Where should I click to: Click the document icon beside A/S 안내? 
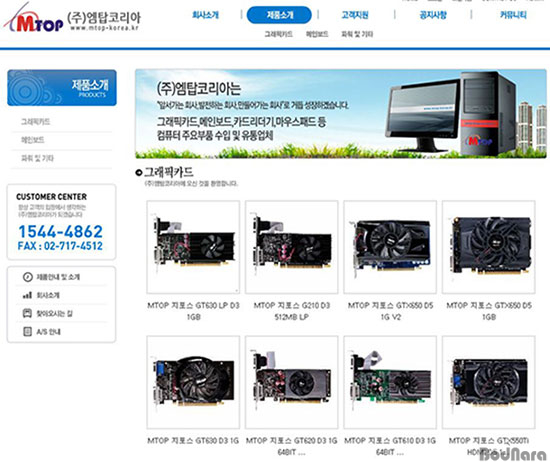point(27,331)
